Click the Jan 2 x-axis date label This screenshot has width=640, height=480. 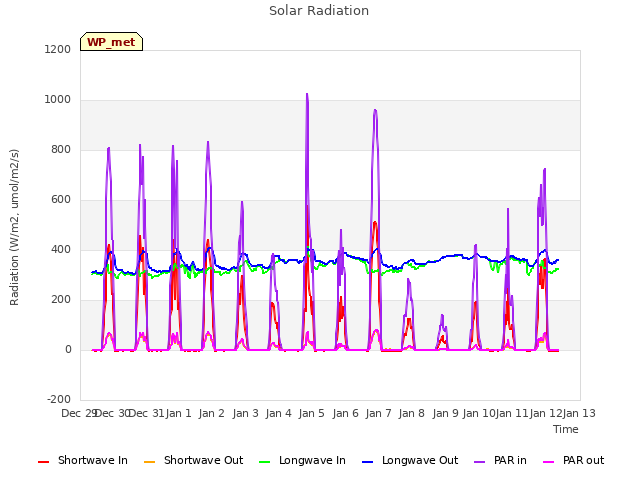211,413
